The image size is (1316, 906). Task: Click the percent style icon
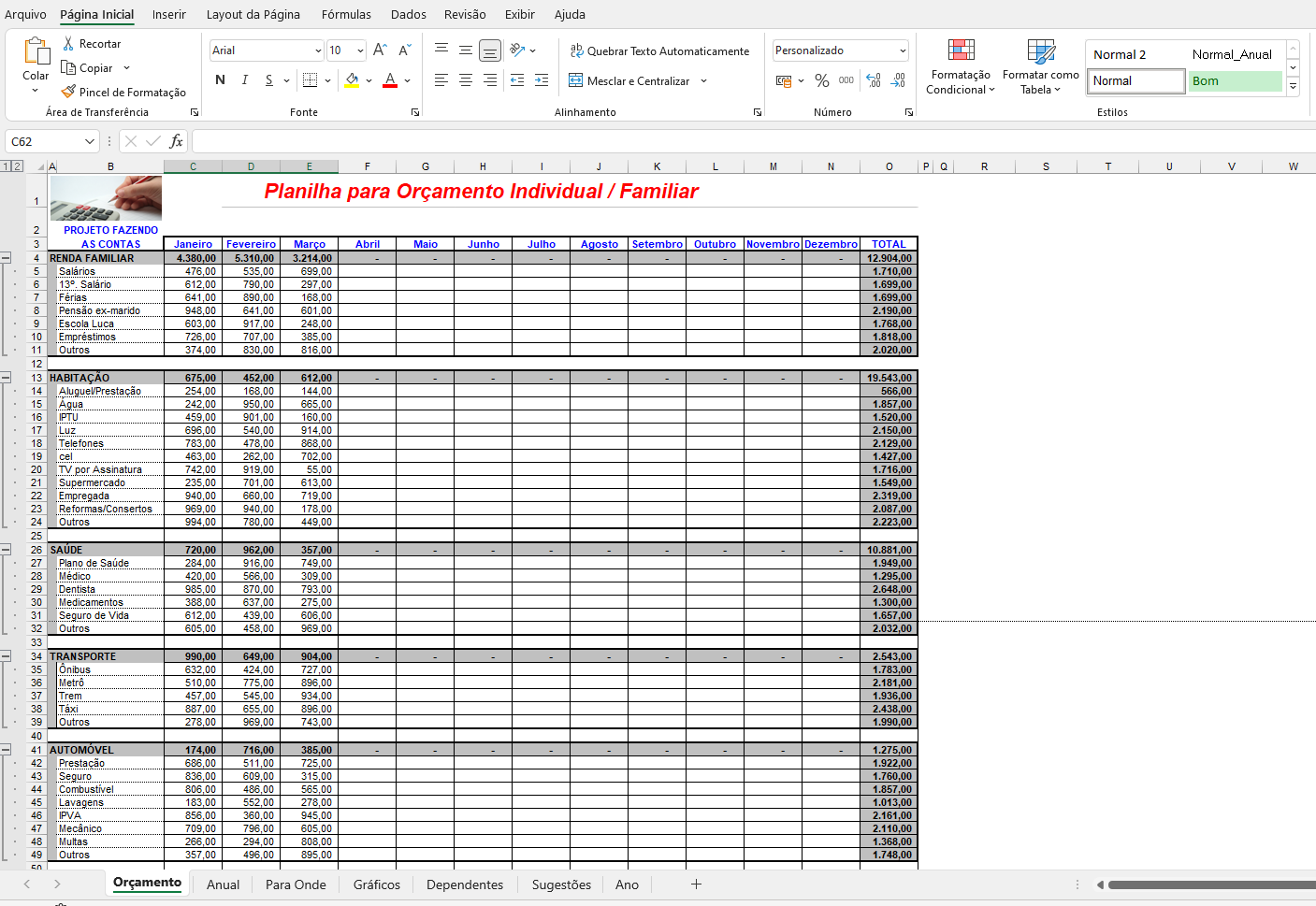(821, 81)
